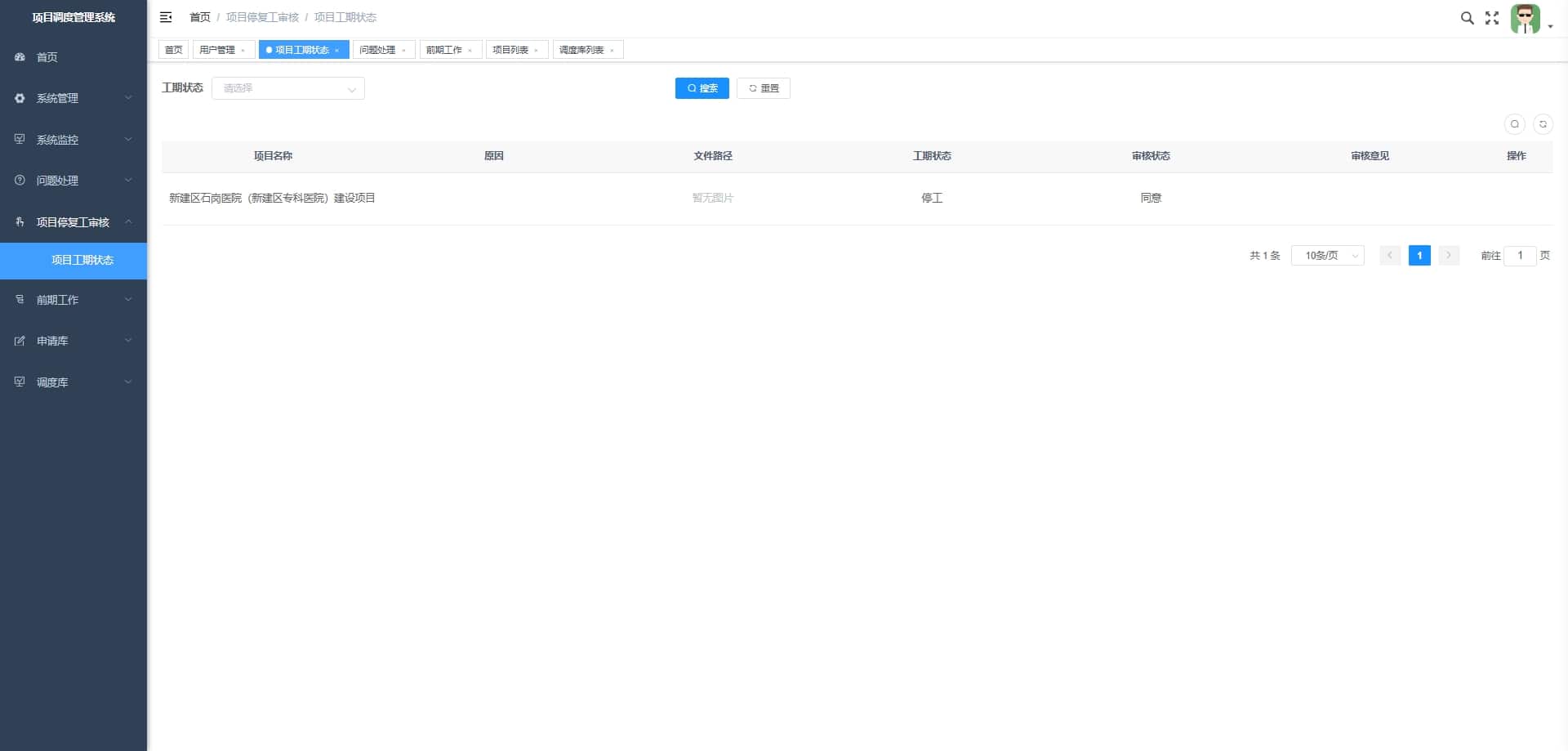Click the 系统管理 gear icon
This screenshot has width=1568, height=751.
pos(20,98)
